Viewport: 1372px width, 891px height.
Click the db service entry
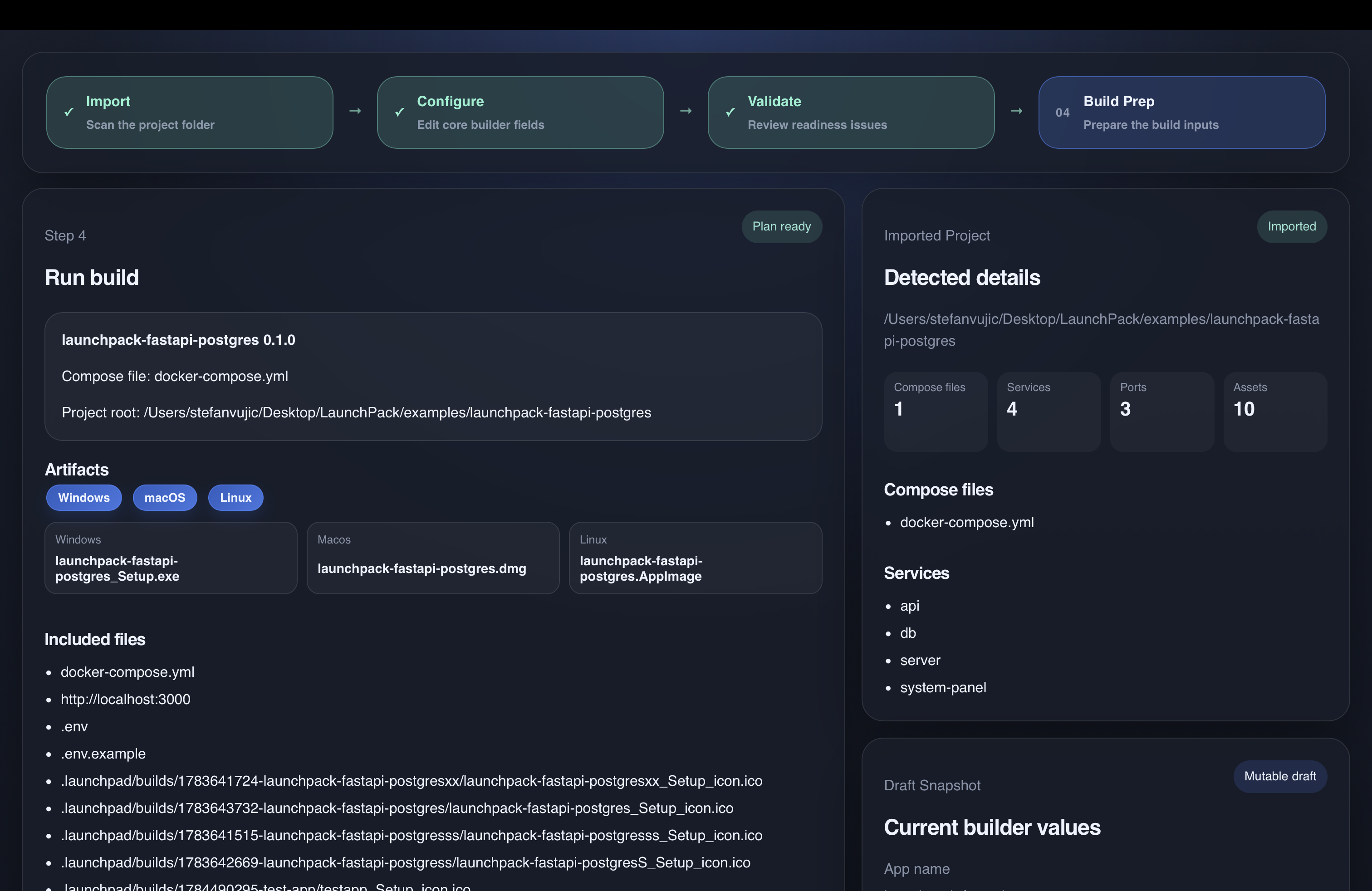click(x=908, y=633)
